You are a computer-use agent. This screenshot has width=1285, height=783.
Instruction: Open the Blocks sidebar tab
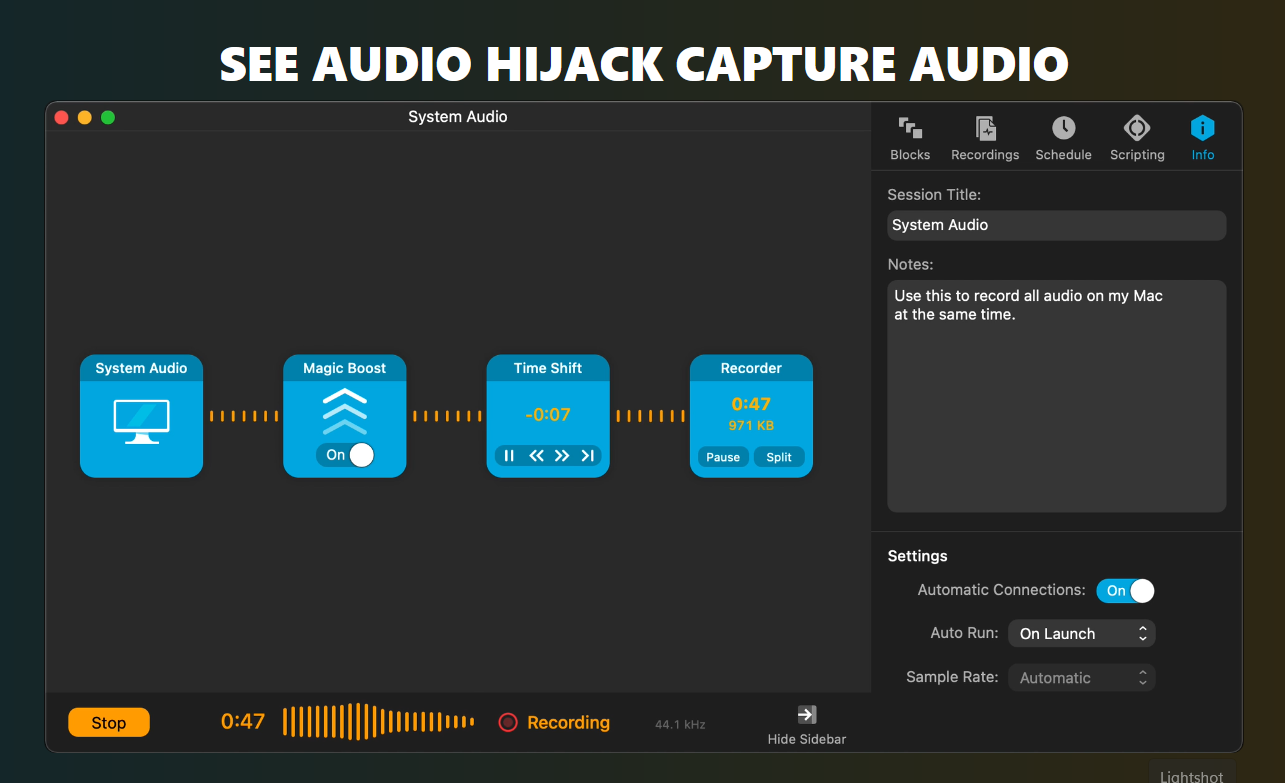tap(910, 138)
